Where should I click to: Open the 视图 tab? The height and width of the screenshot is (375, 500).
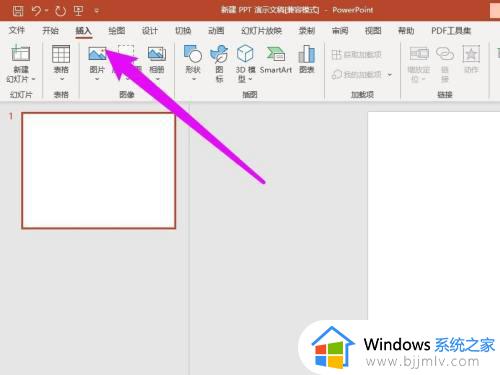coord(373,31)
